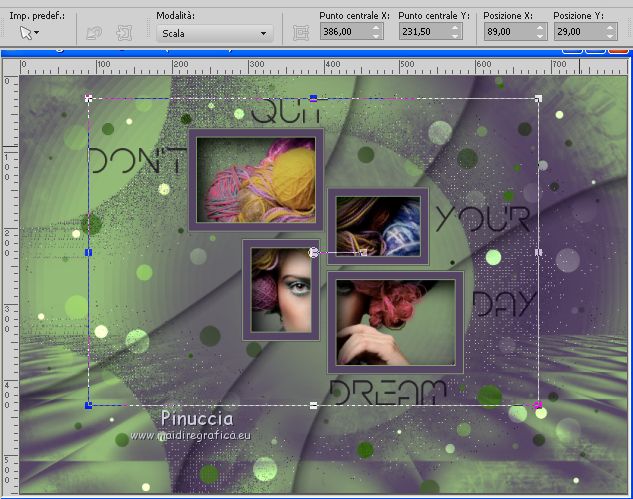Click the circular pivot point in selection center
The height and width of the screenshot is (499, 633).
point(313,253)
